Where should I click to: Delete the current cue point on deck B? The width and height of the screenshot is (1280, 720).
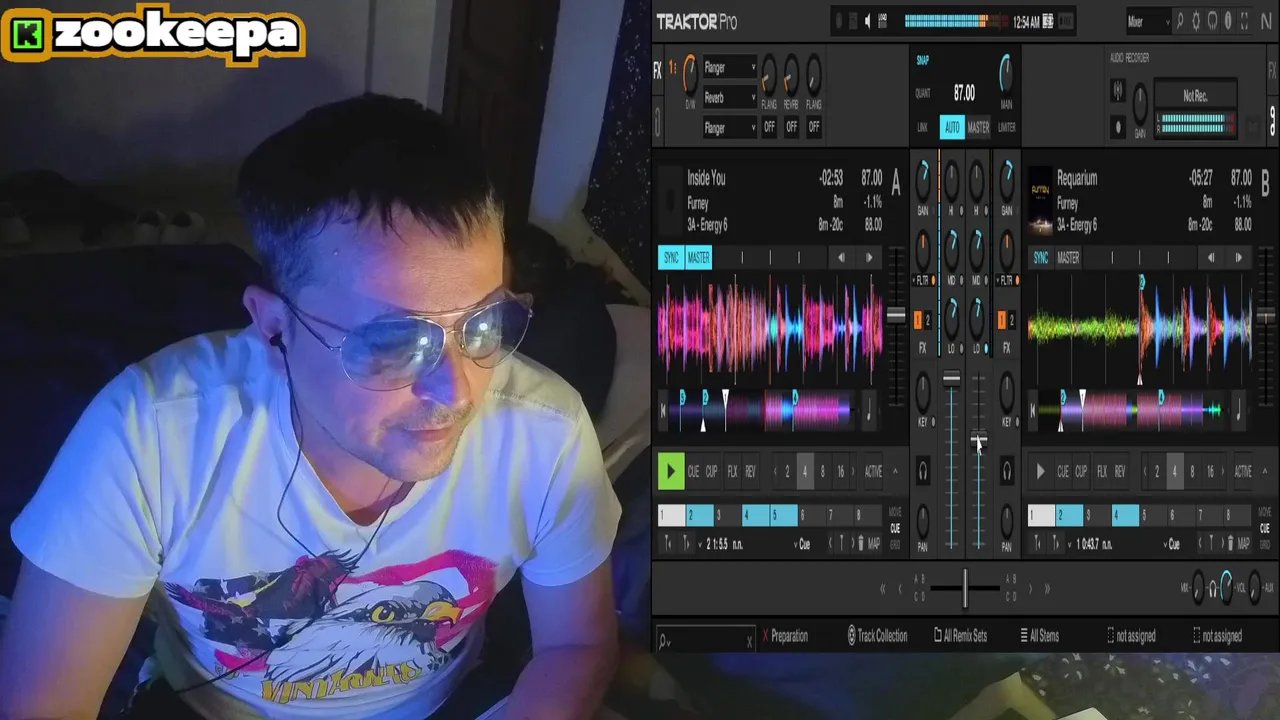[x=1231, y=544]
